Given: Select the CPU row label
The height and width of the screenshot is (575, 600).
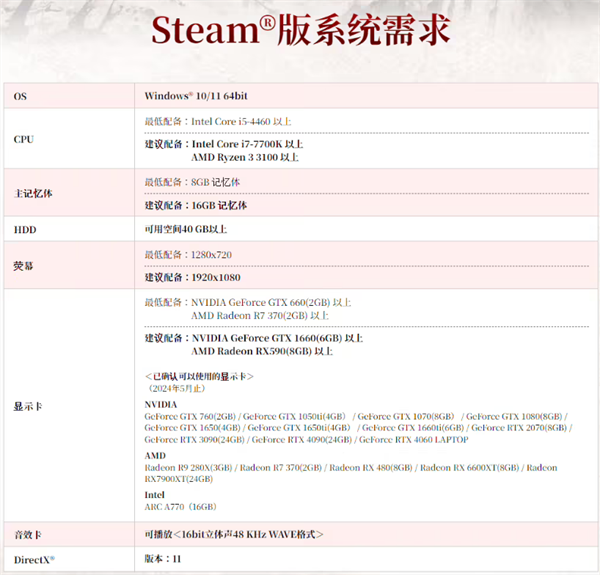Looking at the screenshot, I should tap(24, 139).
